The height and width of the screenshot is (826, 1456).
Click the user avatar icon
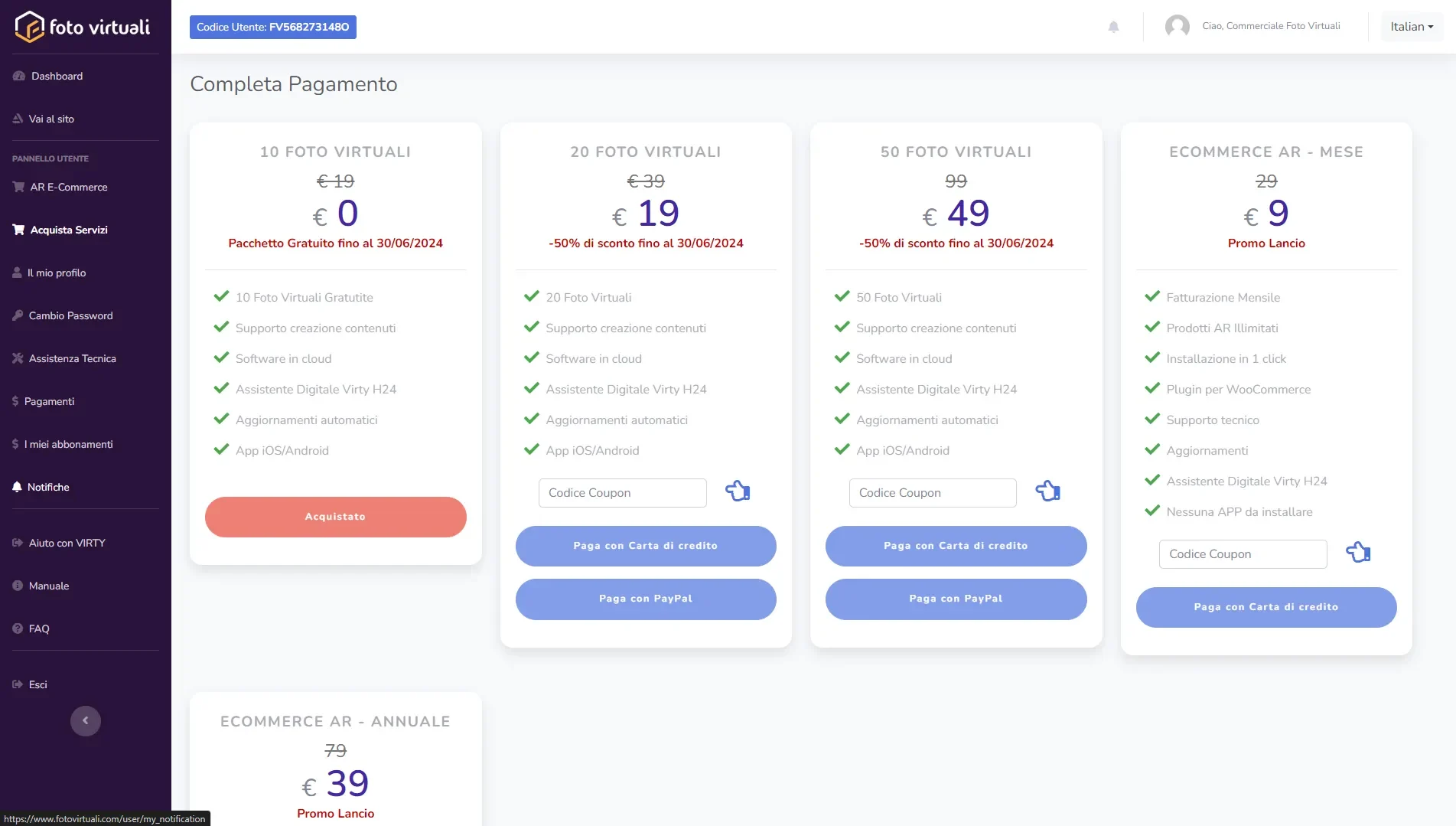click(1177, 26)
